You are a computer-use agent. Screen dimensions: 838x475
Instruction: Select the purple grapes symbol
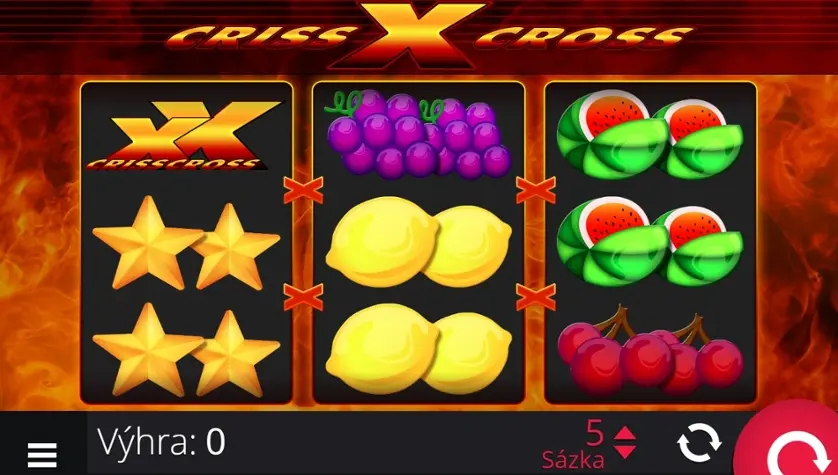[x=417, y=134]
